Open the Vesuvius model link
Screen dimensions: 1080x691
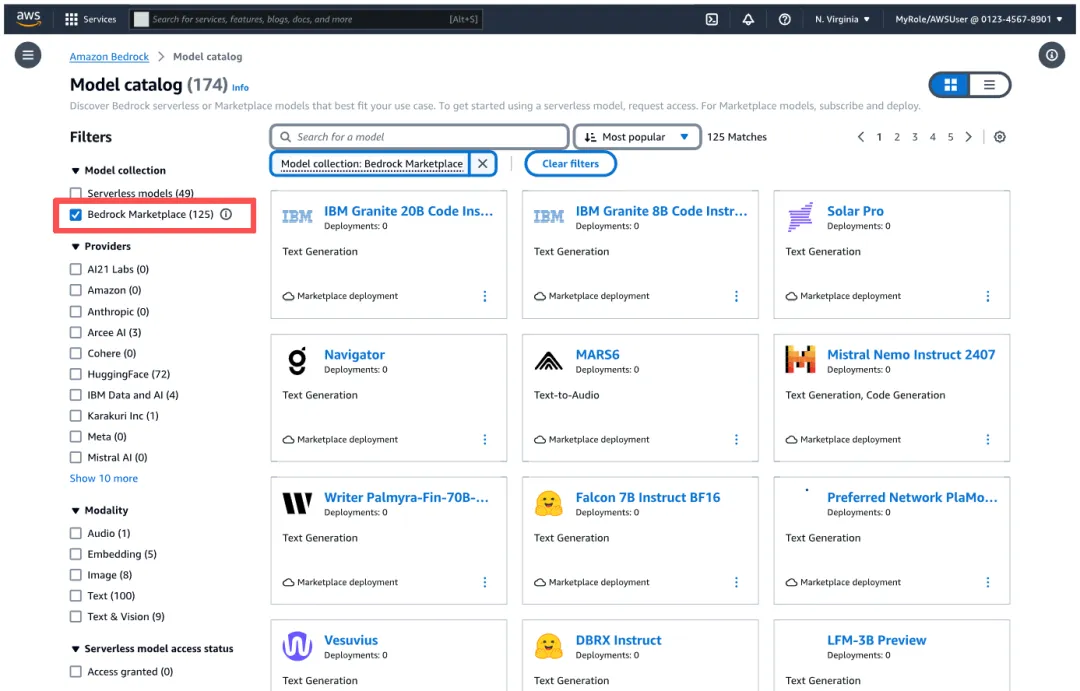pos(351,640)
